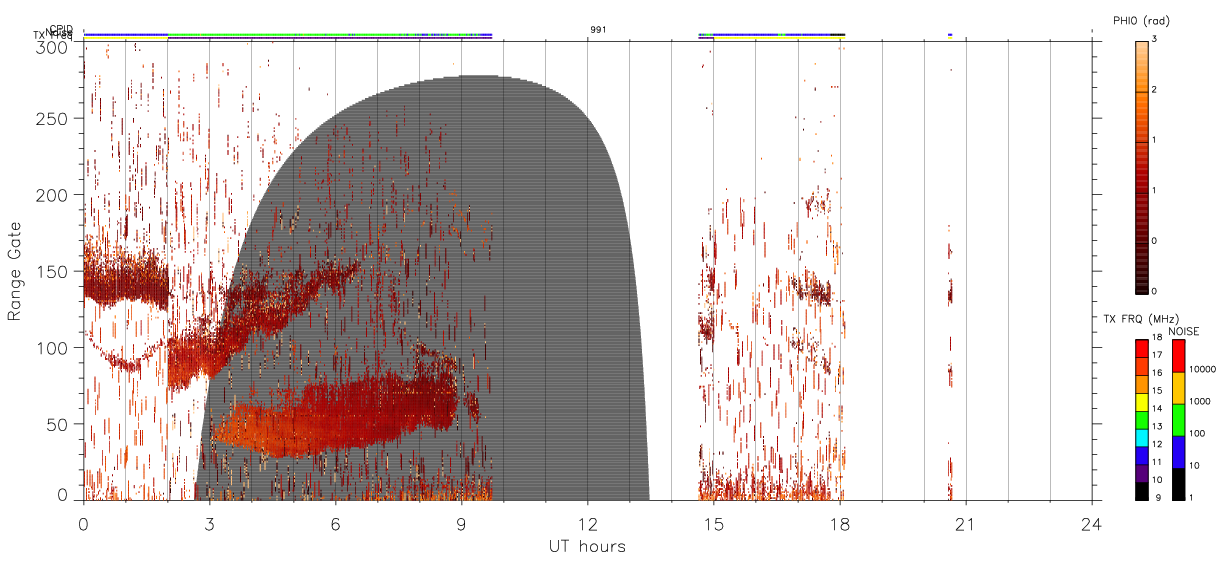The width and height of the screenshot is (1228, 567).
Task: Click the x-axis tick label '24'
Action: 1091,523
